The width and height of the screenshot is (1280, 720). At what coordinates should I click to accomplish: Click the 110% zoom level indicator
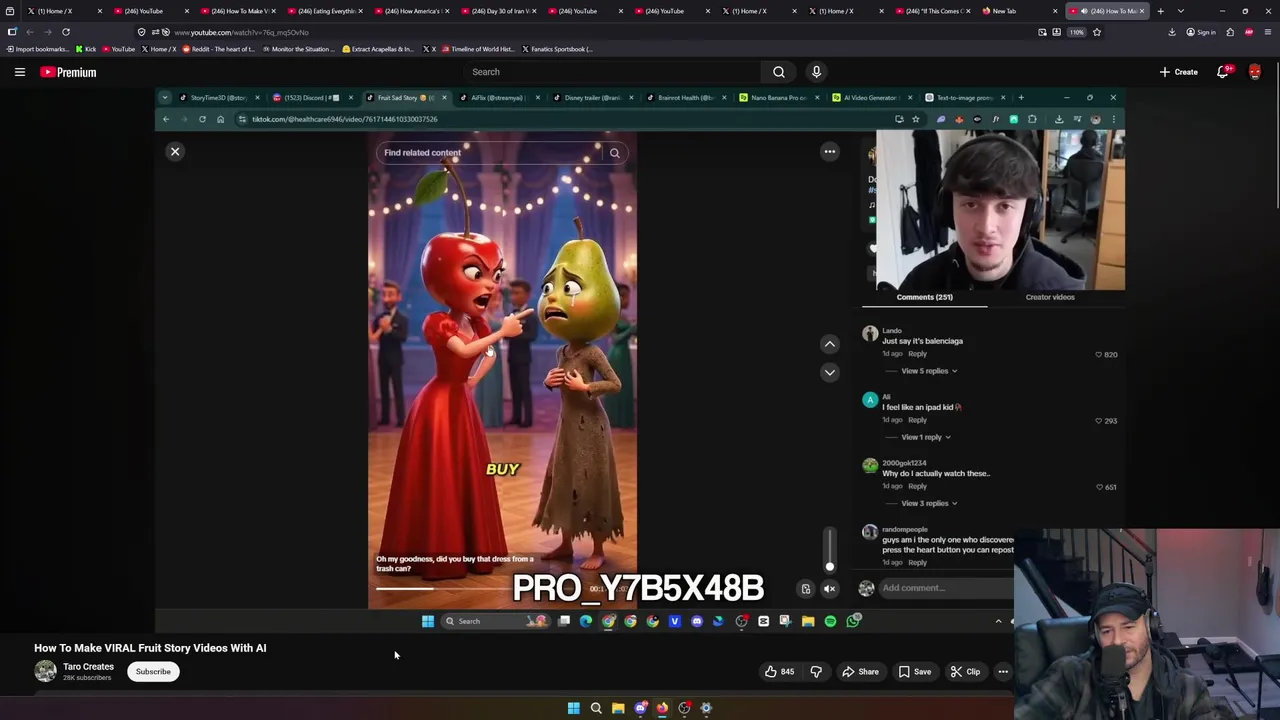coord(1076,32)
